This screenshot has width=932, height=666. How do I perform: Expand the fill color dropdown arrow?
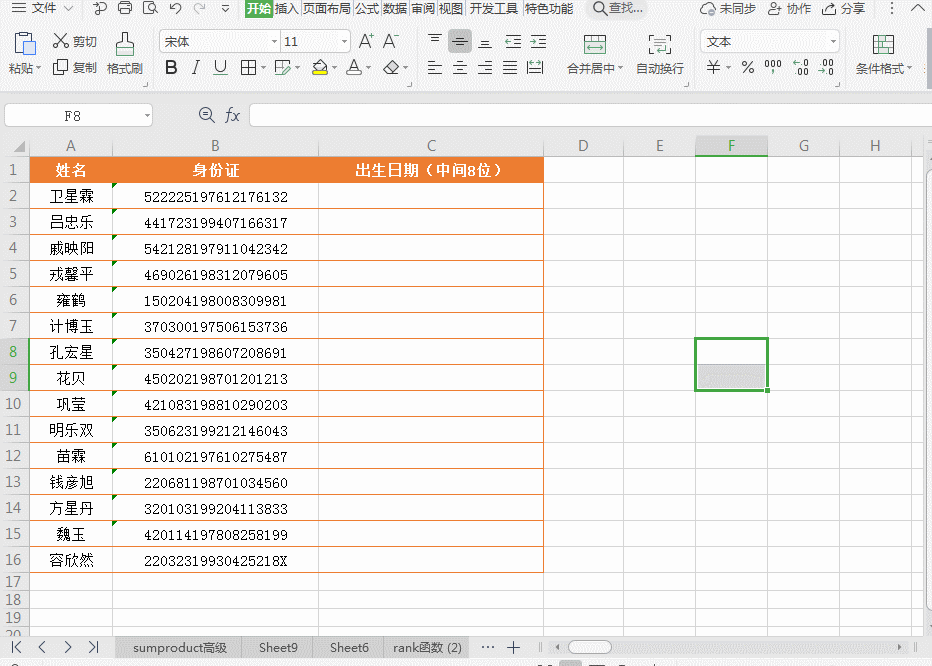click(335, 68)
